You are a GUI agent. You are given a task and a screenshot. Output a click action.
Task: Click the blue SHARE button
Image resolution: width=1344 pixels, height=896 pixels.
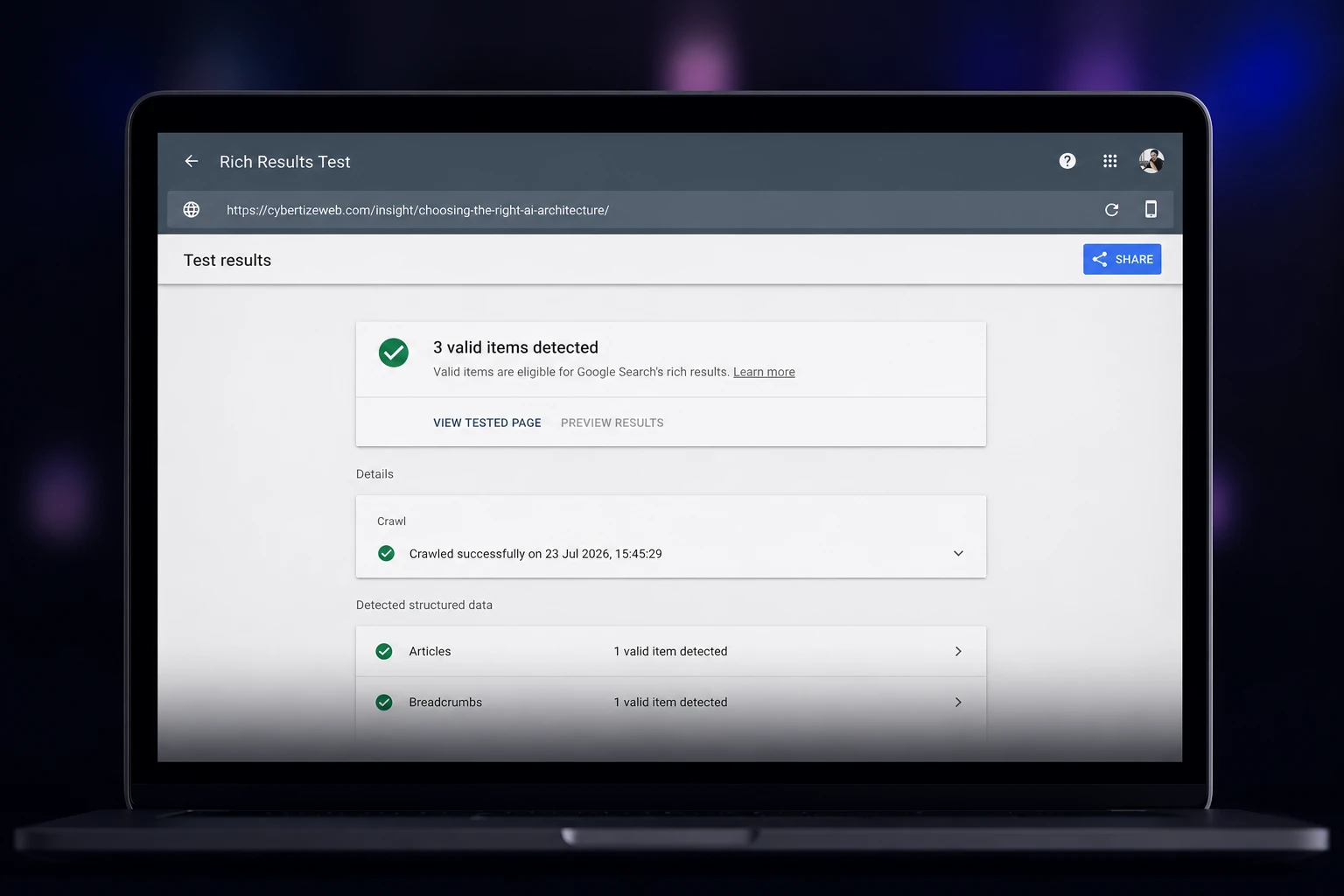pyautogui.click(x=1122, y=259)
